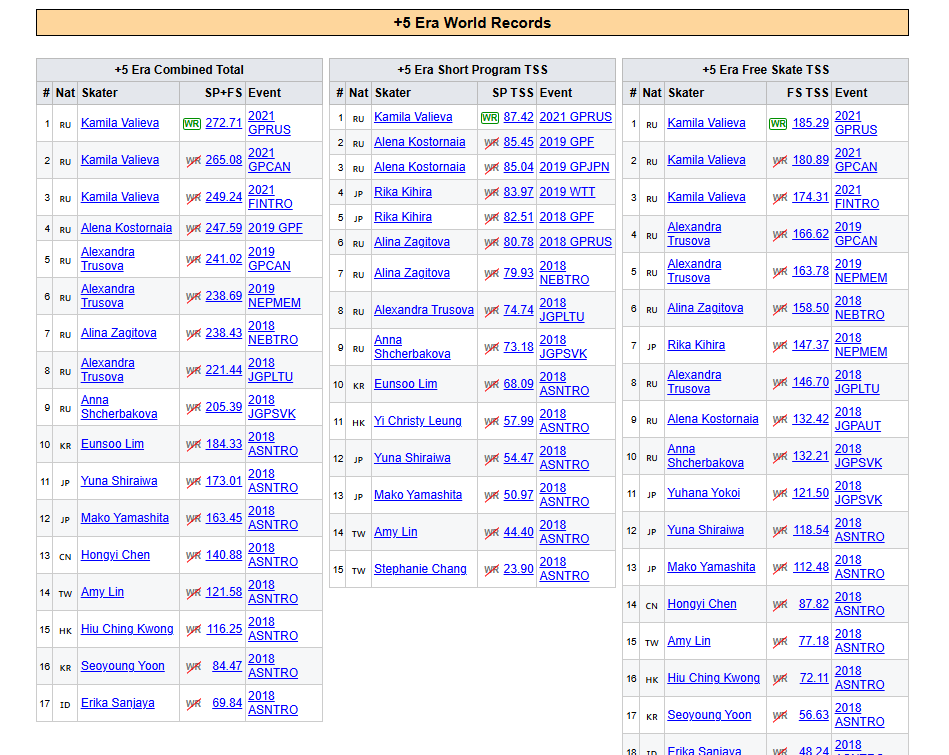Click the green WR badge beside 87.42
The image size is (949, 755).
click(x=490, y=117)
